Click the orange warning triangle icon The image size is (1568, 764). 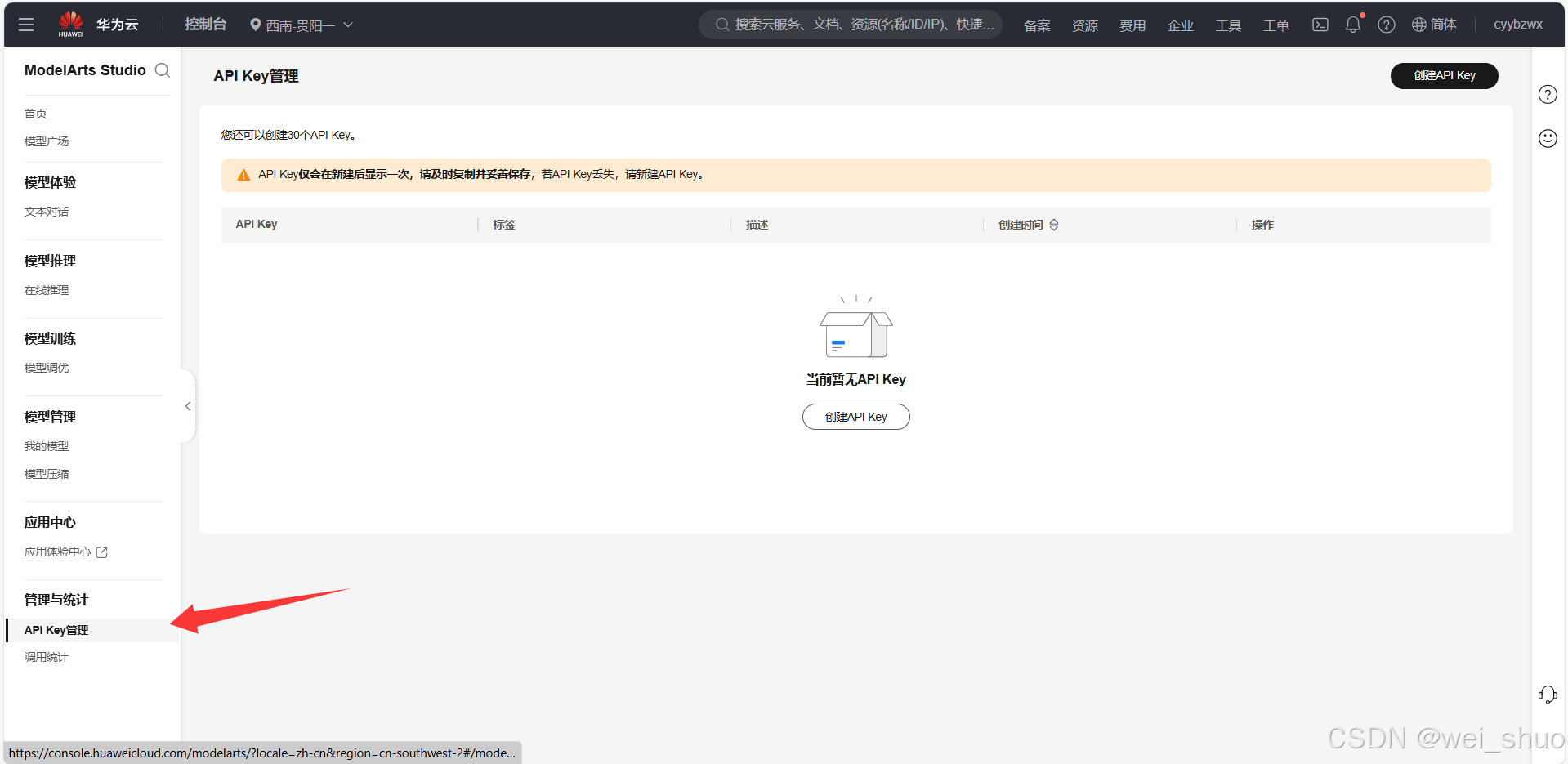coord(243,175)
